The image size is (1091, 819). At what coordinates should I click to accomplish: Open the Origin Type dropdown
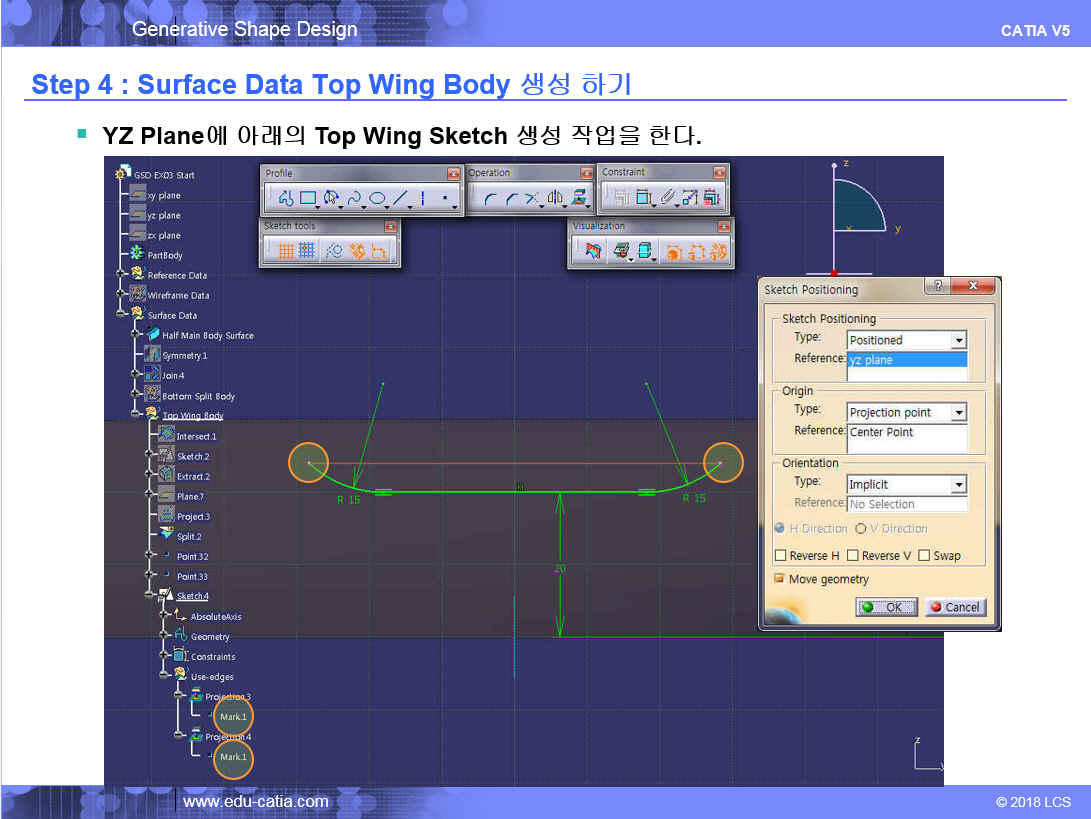coord(958,413)
